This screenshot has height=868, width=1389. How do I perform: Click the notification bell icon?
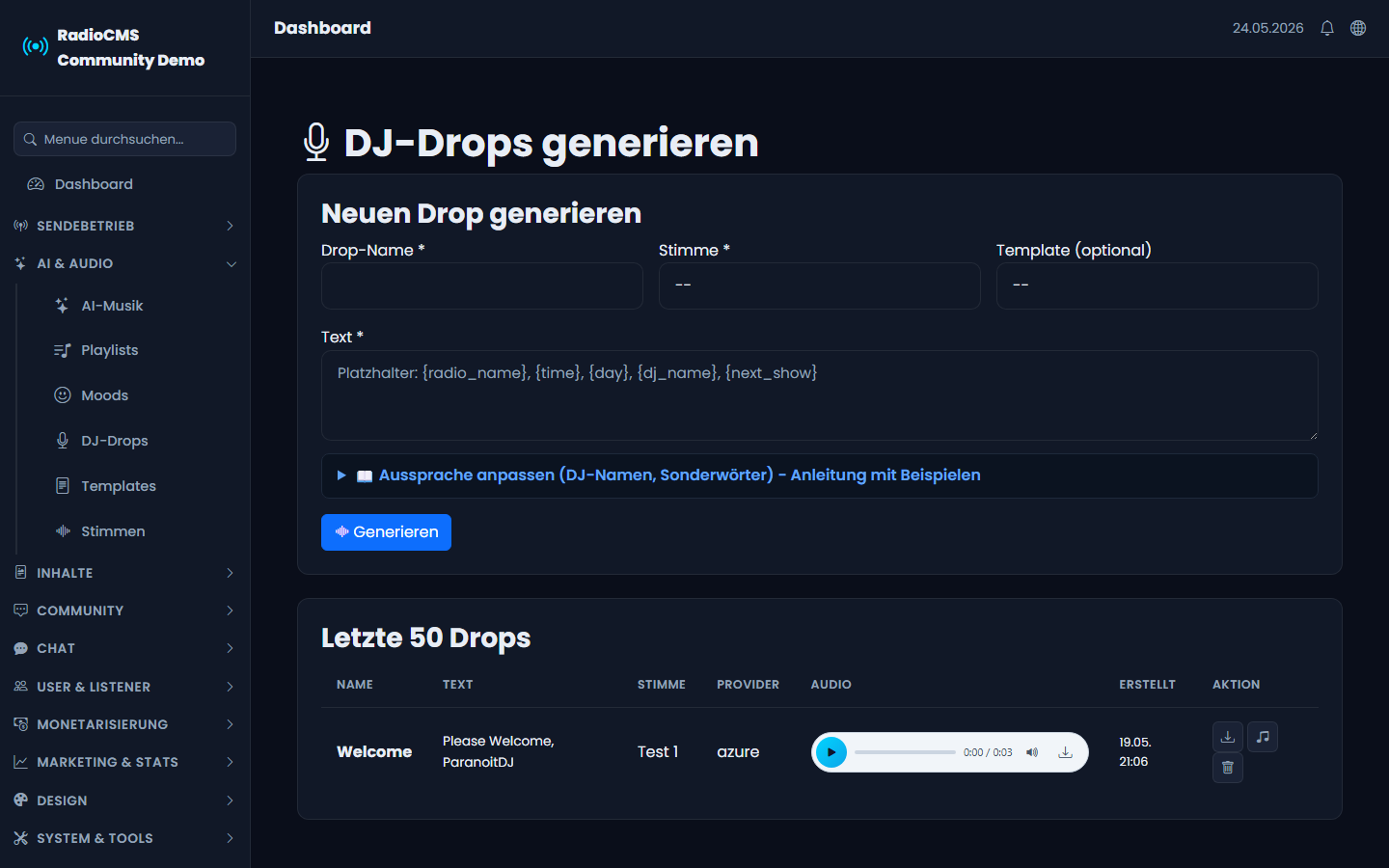[1327, 28]
